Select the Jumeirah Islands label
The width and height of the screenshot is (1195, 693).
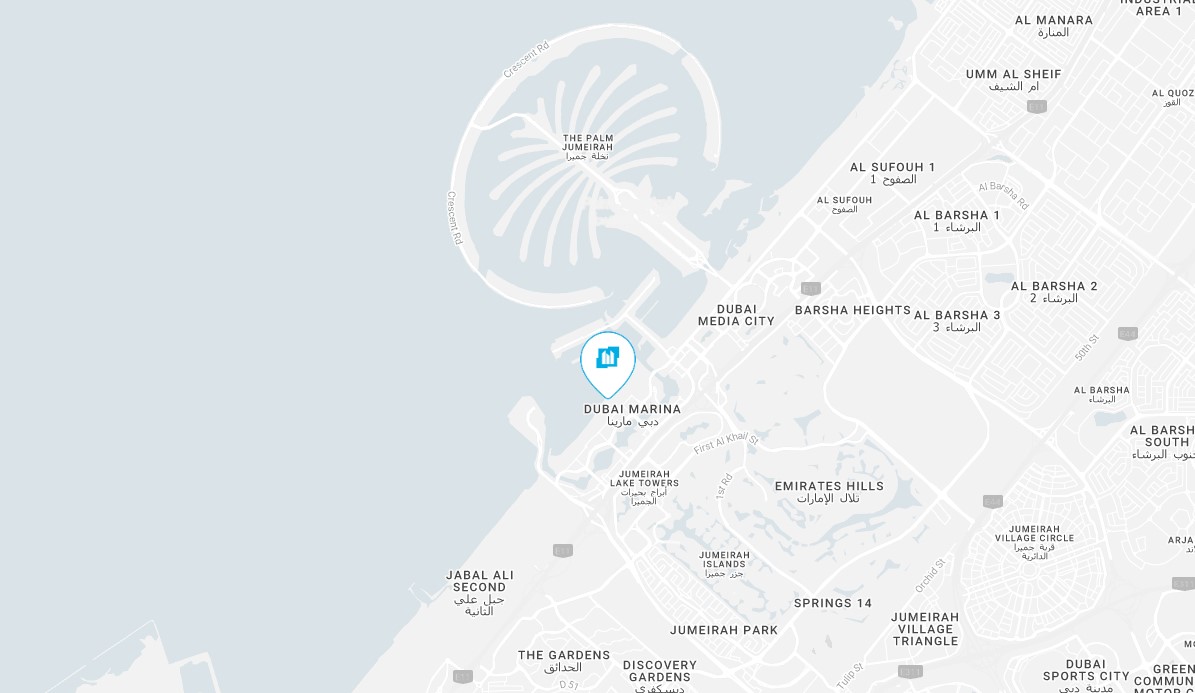click(x=724, y=564)
